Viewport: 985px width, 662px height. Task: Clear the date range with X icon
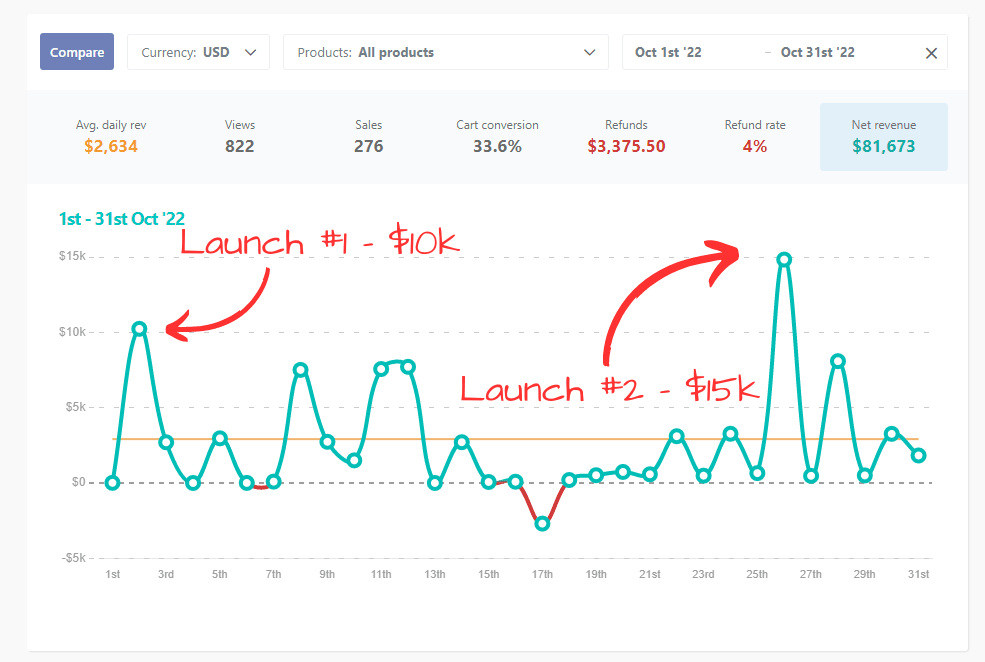point(931,53)
